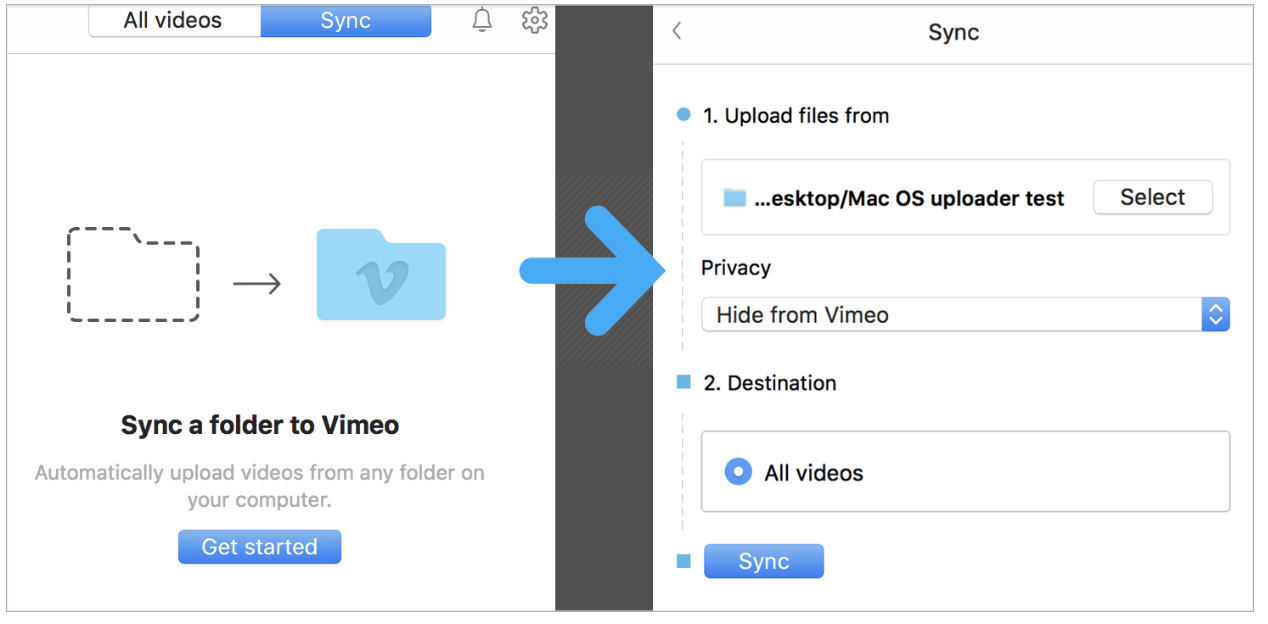Click Select to choose upload folder
This screenshot has width=1268, height=624.
point(1152,198)
